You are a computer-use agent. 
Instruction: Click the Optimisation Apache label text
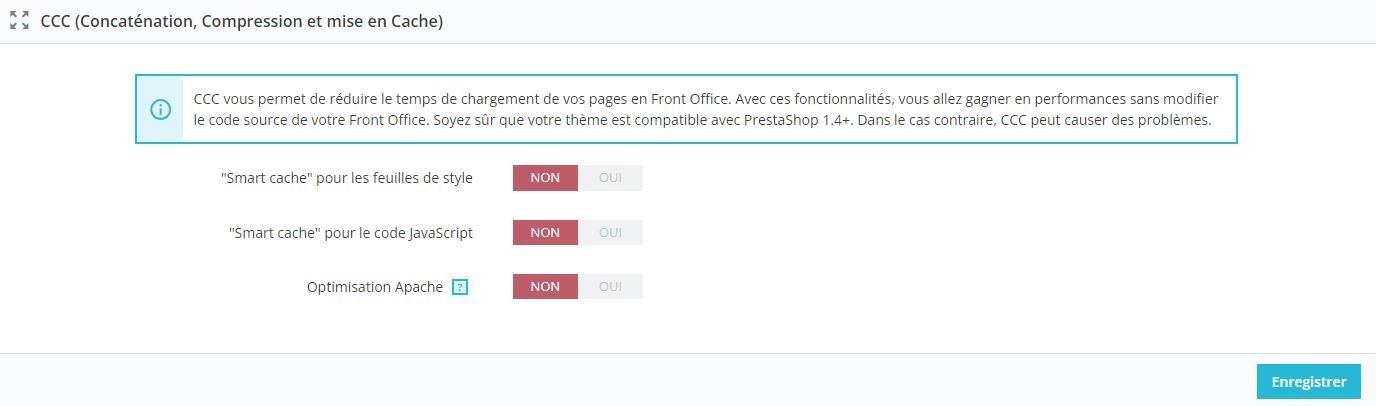(x=374, y=287)
